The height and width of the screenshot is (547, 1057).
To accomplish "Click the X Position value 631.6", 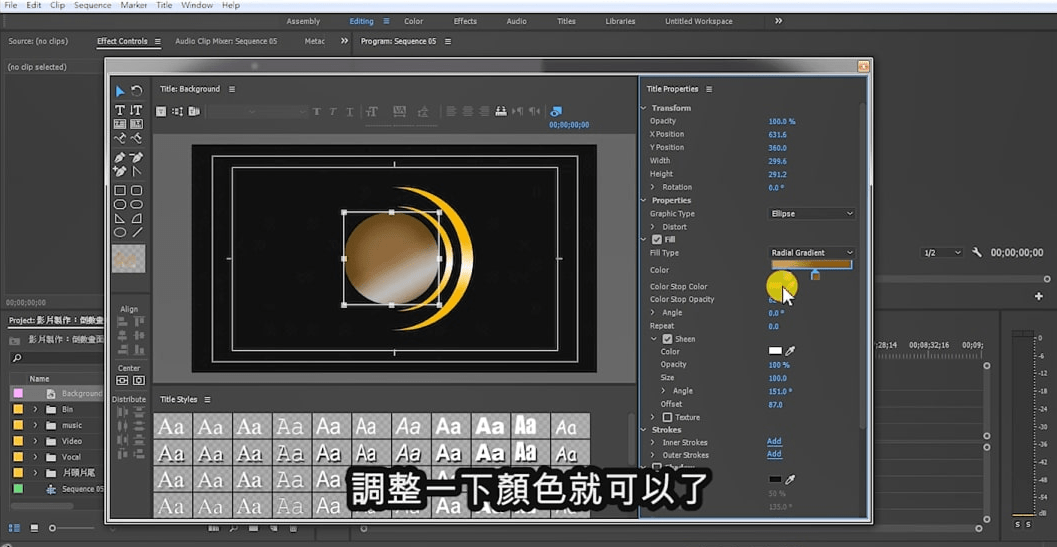I will [777, 134].
